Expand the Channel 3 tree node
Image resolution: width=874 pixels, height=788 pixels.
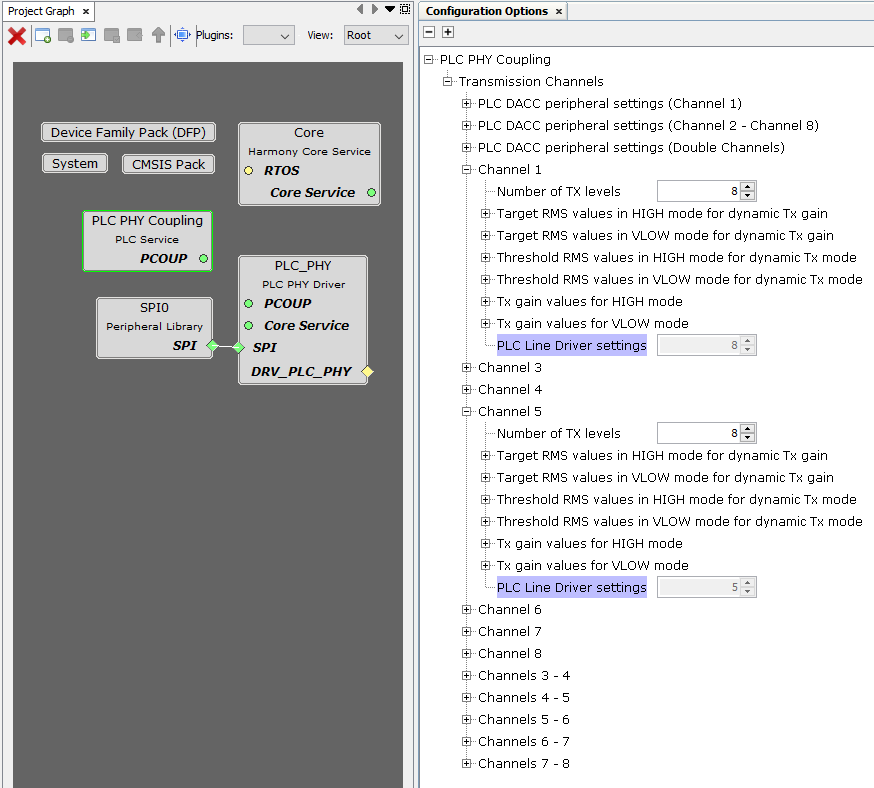(x=467, y=368)
